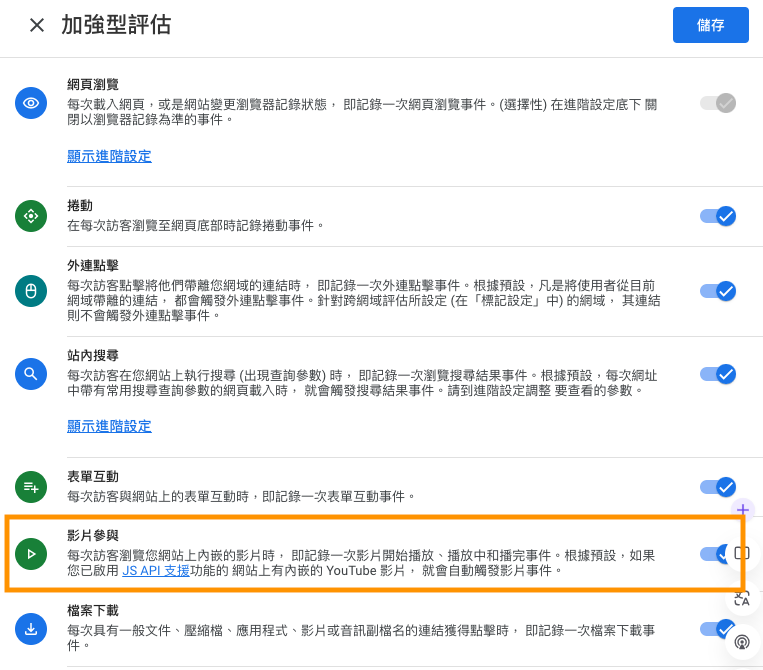The width and height of the screenshot is (763, 670).
Task: Click the 表單互動 form icon
Action: [31, 487]
